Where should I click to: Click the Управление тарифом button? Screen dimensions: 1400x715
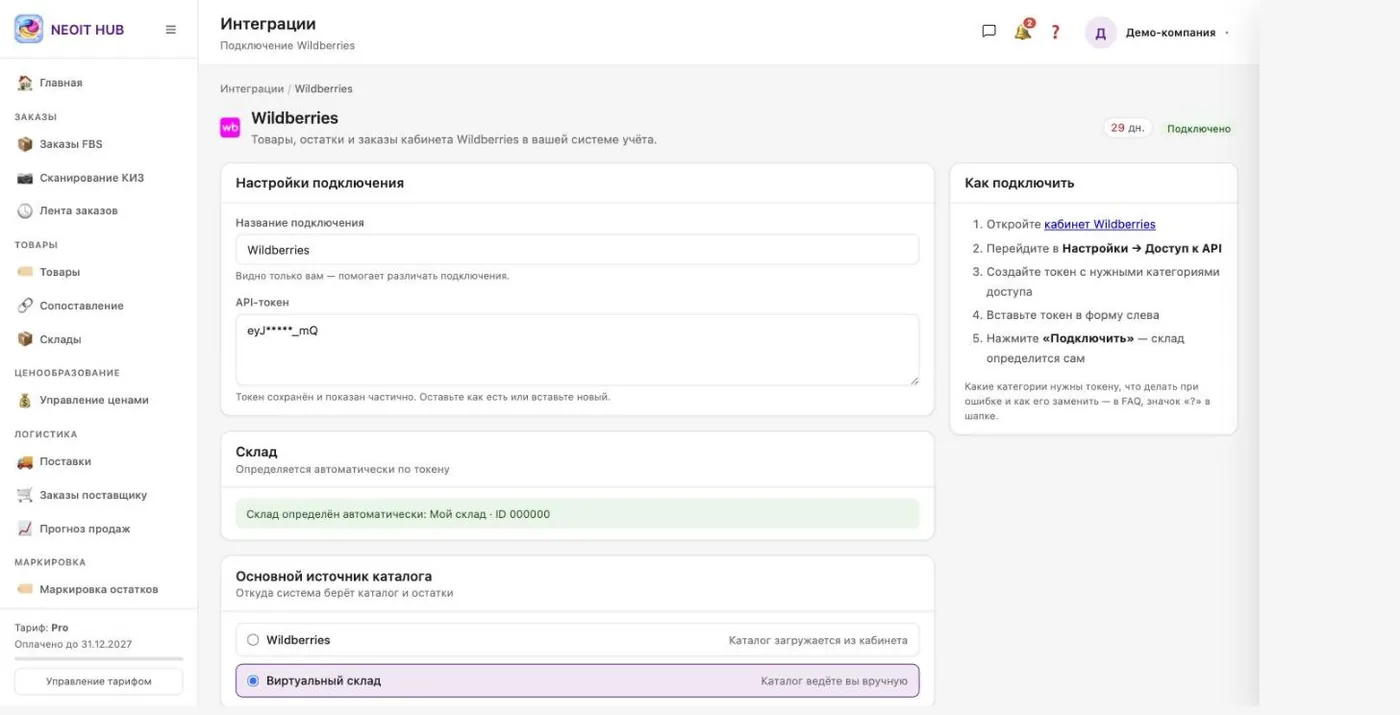(98, 681)
